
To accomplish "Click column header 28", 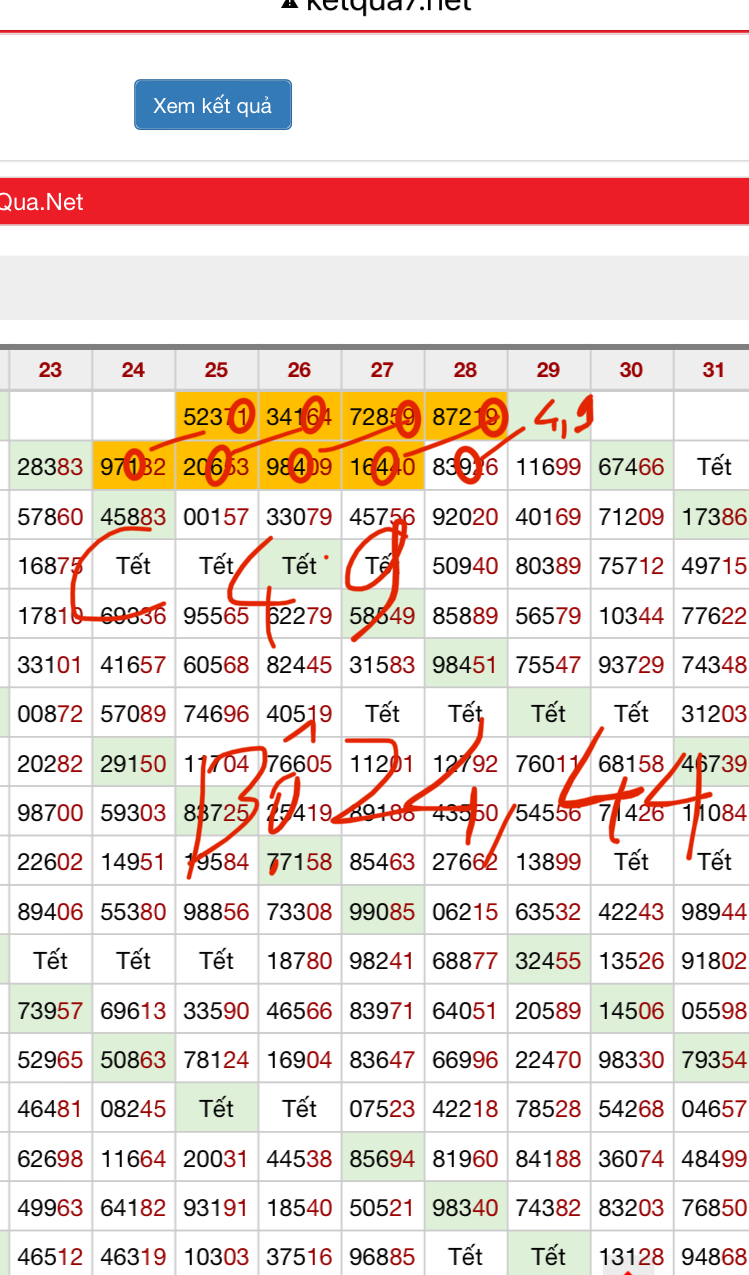I will (465, 370).
